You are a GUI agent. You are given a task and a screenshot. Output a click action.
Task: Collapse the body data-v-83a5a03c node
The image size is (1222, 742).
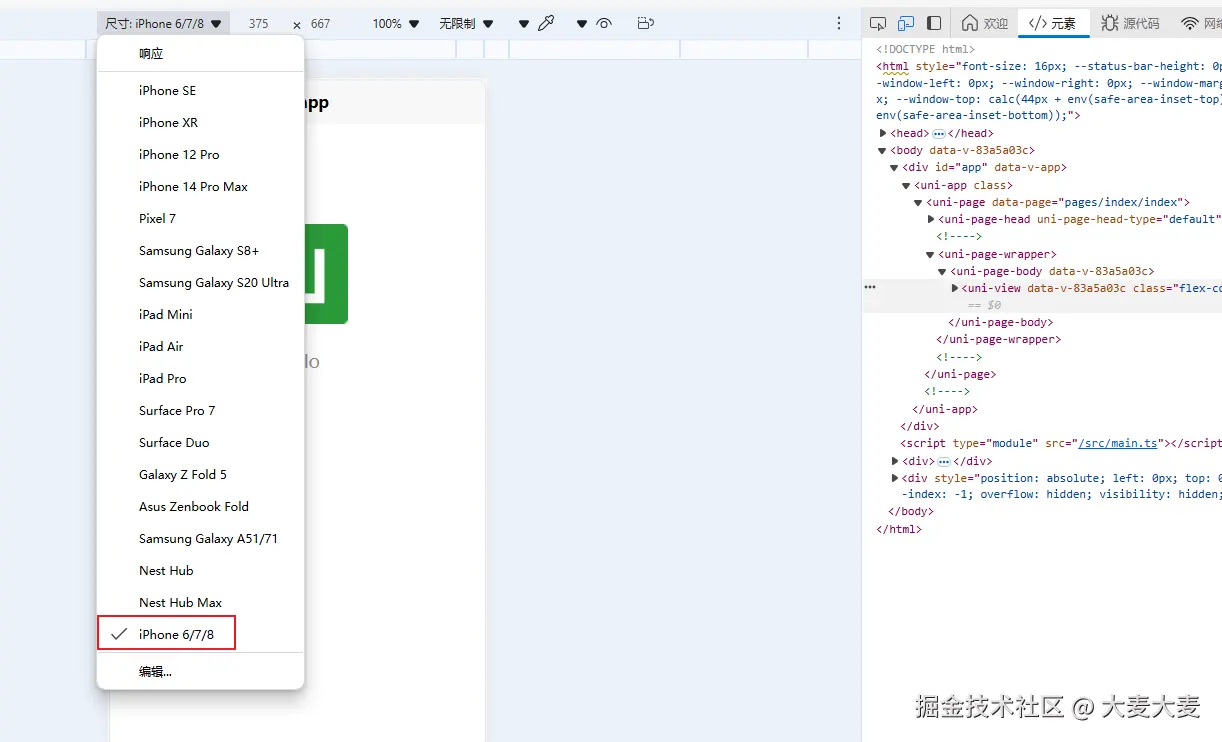tap(883, 150)
